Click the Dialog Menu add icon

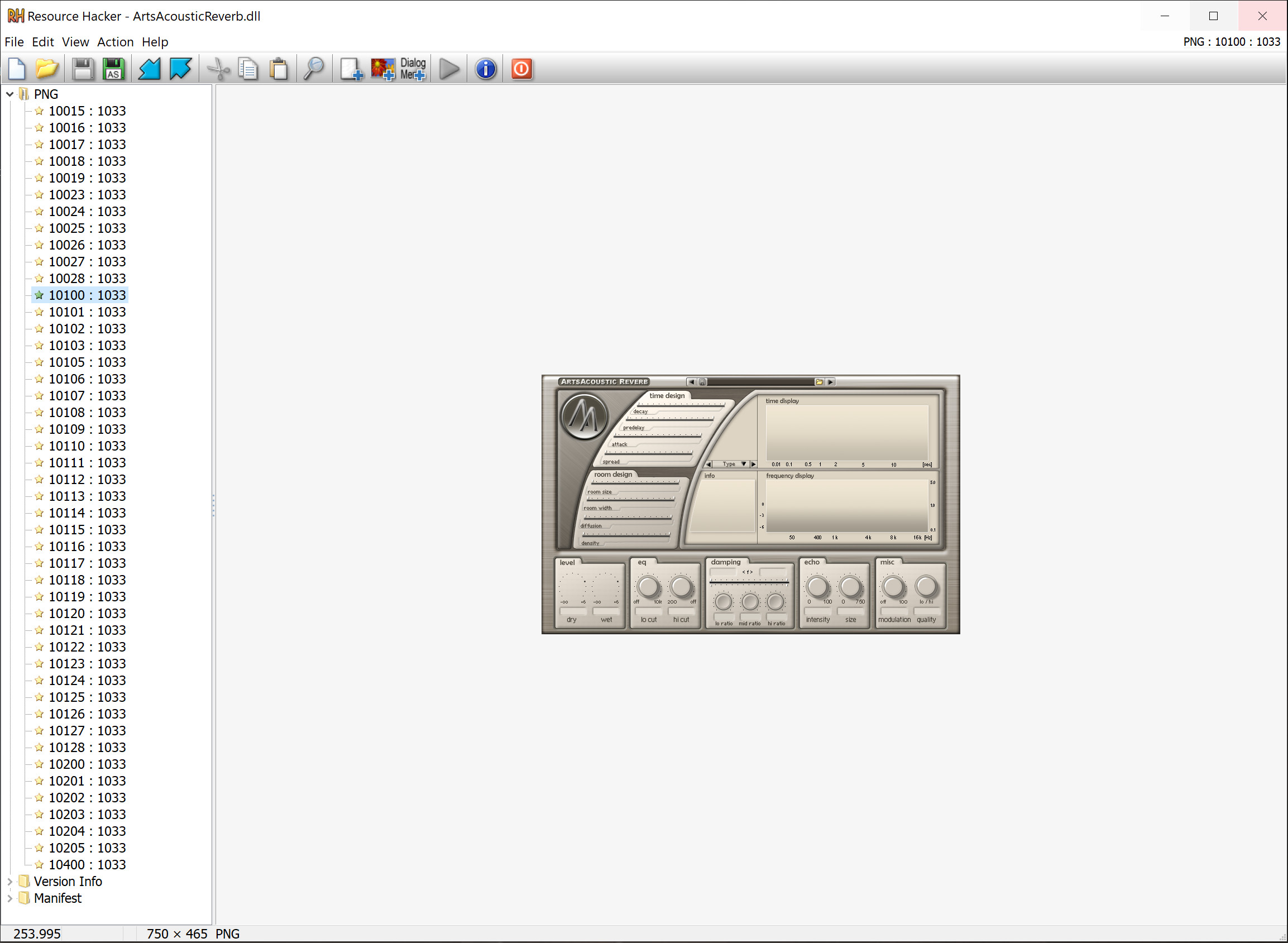click(413, 69)
